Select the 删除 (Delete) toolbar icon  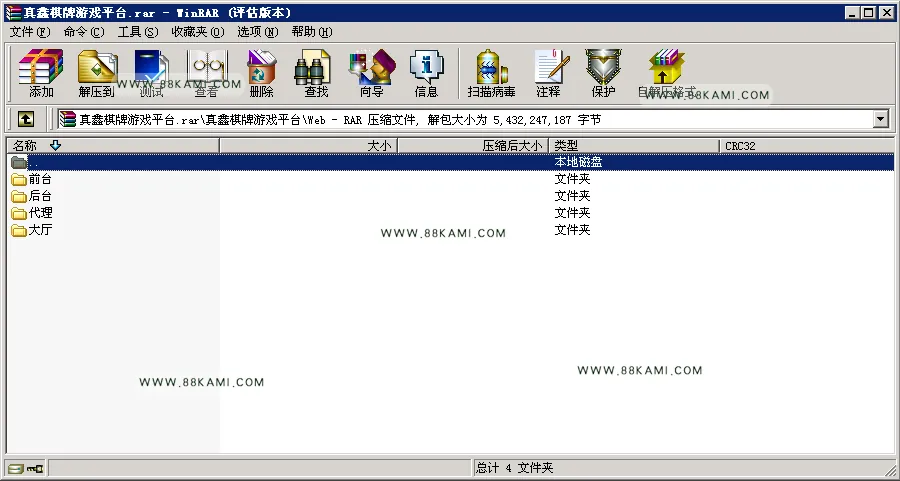(261, 73)
